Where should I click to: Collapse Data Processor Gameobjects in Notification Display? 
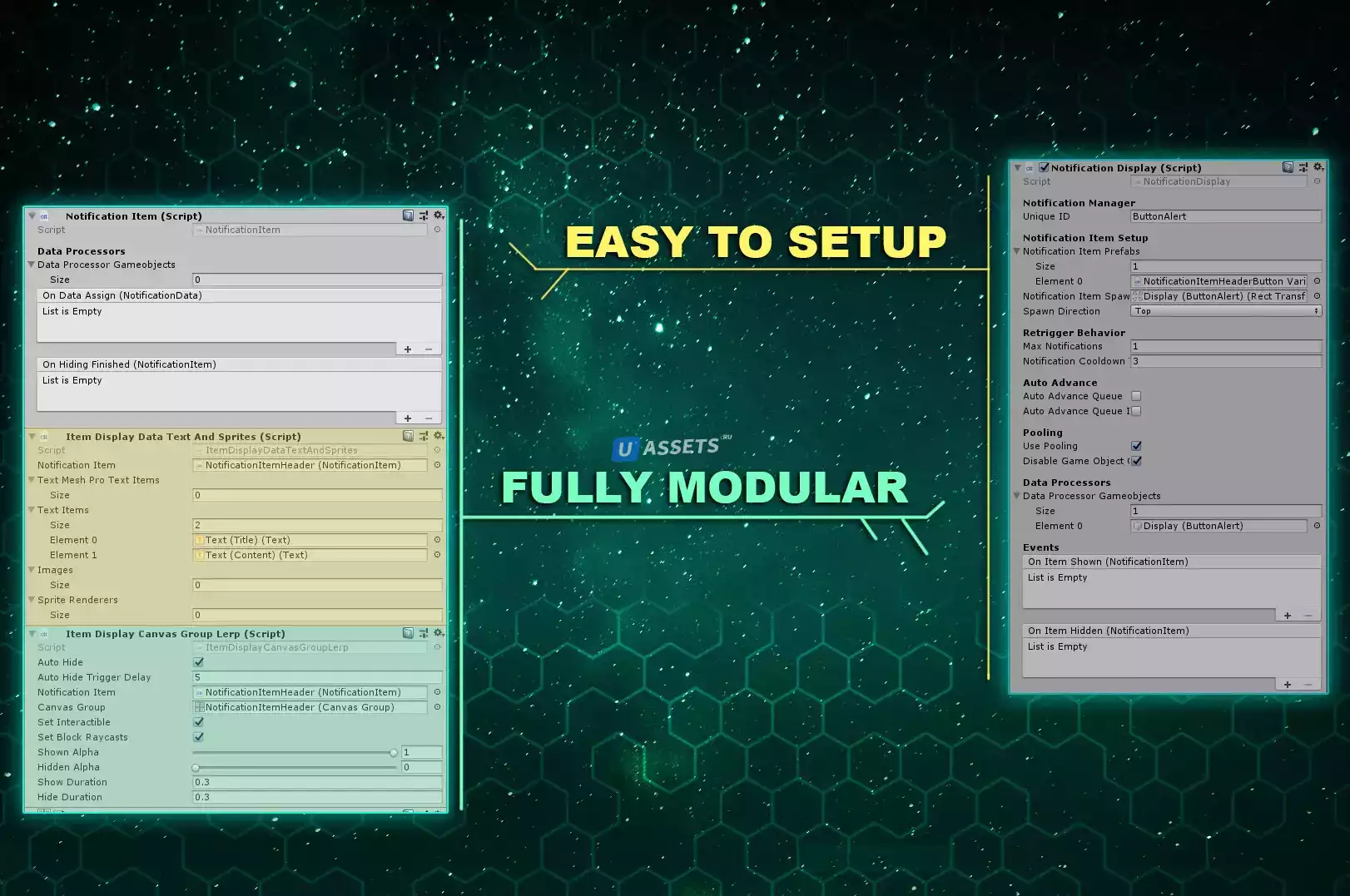(1017, 496)
